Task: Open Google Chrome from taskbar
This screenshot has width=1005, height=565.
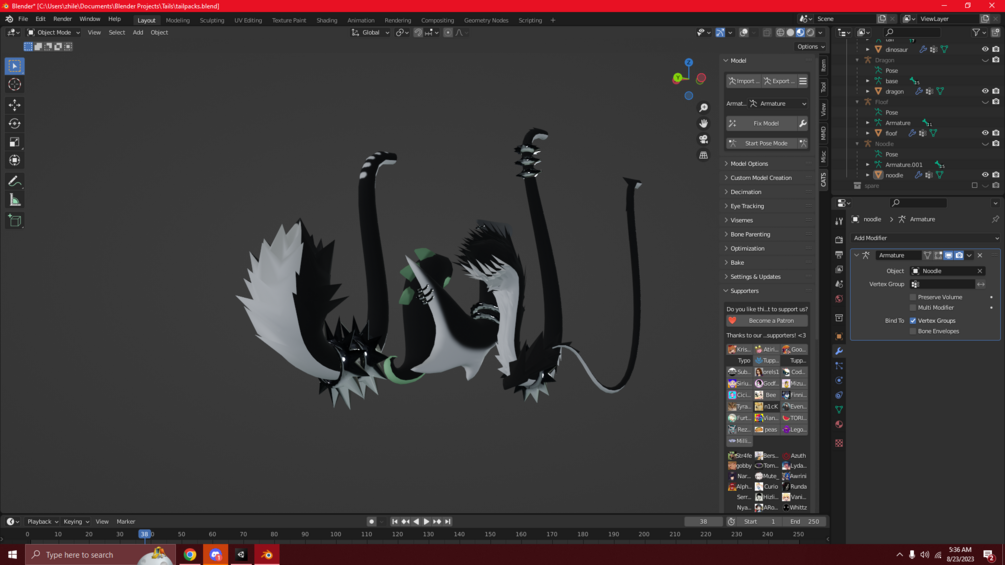Action: 190,555
